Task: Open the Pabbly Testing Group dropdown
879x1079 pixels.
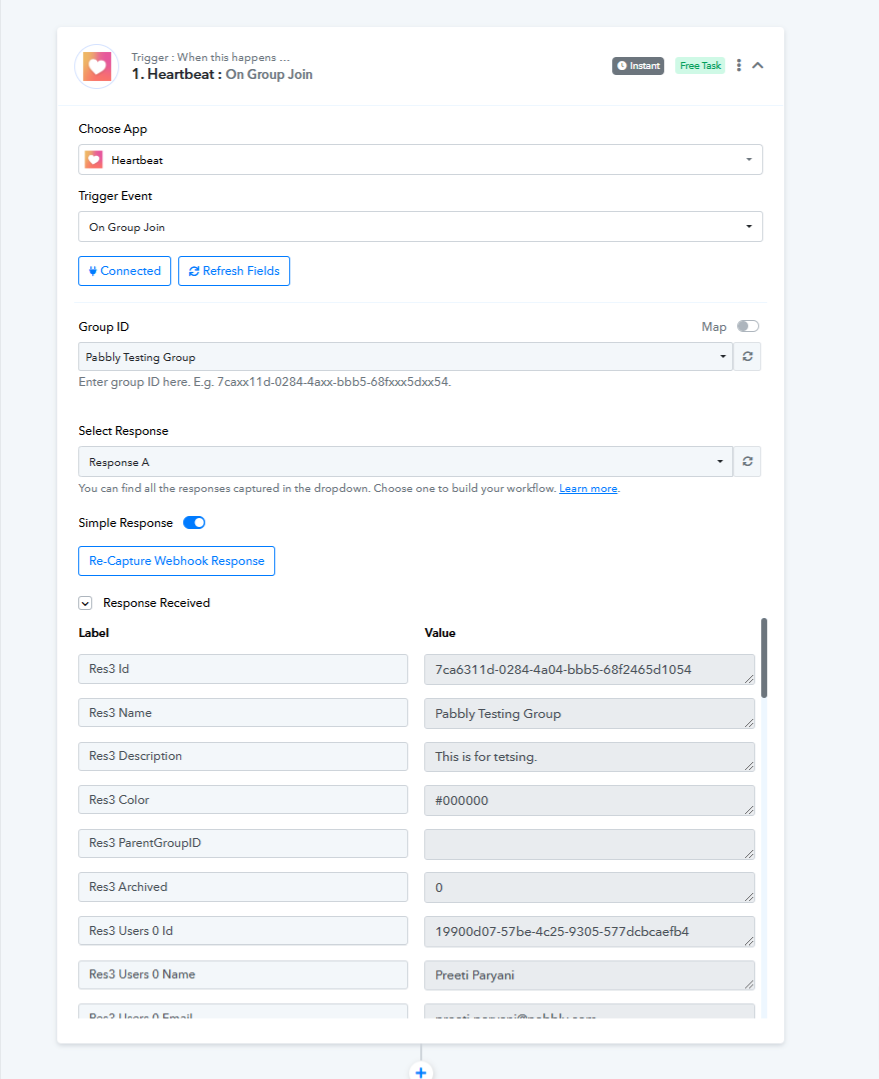Action: pos(405,356)
